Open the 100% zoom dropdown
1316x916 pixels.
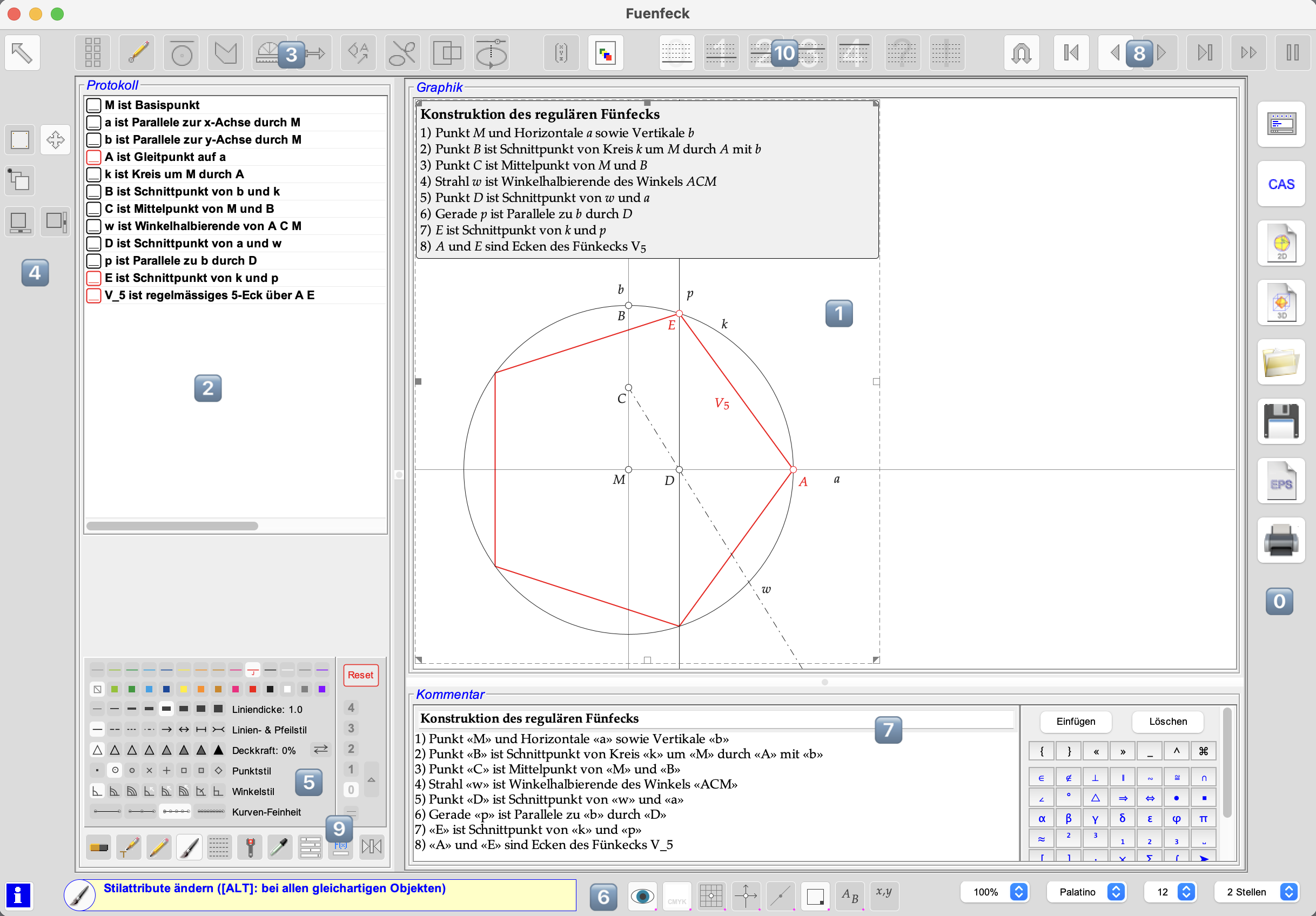pos(1018,892)
